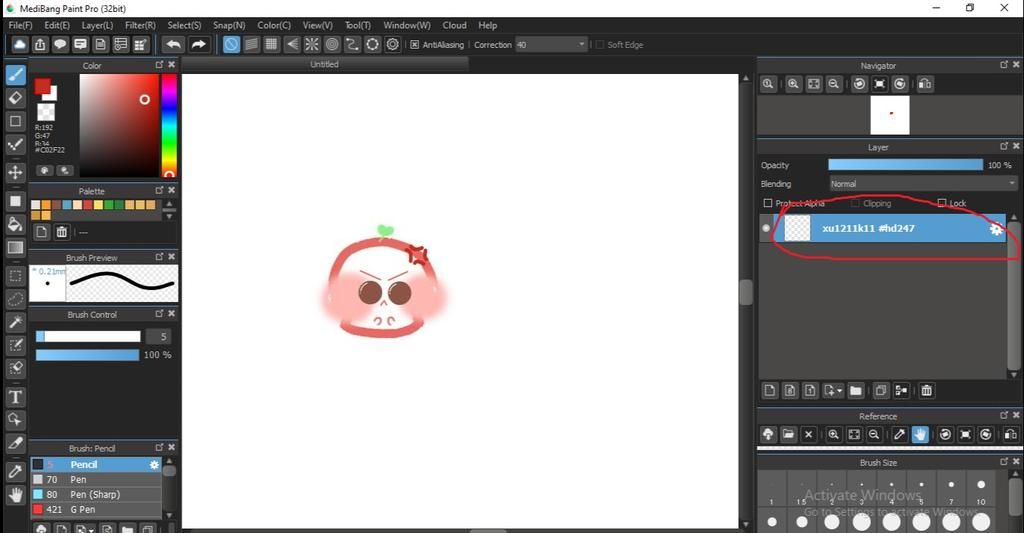Viewport: 1024px width, 533px height.
Task: Open layer settings gear for xu1211k11 layer
Action: 996,229
